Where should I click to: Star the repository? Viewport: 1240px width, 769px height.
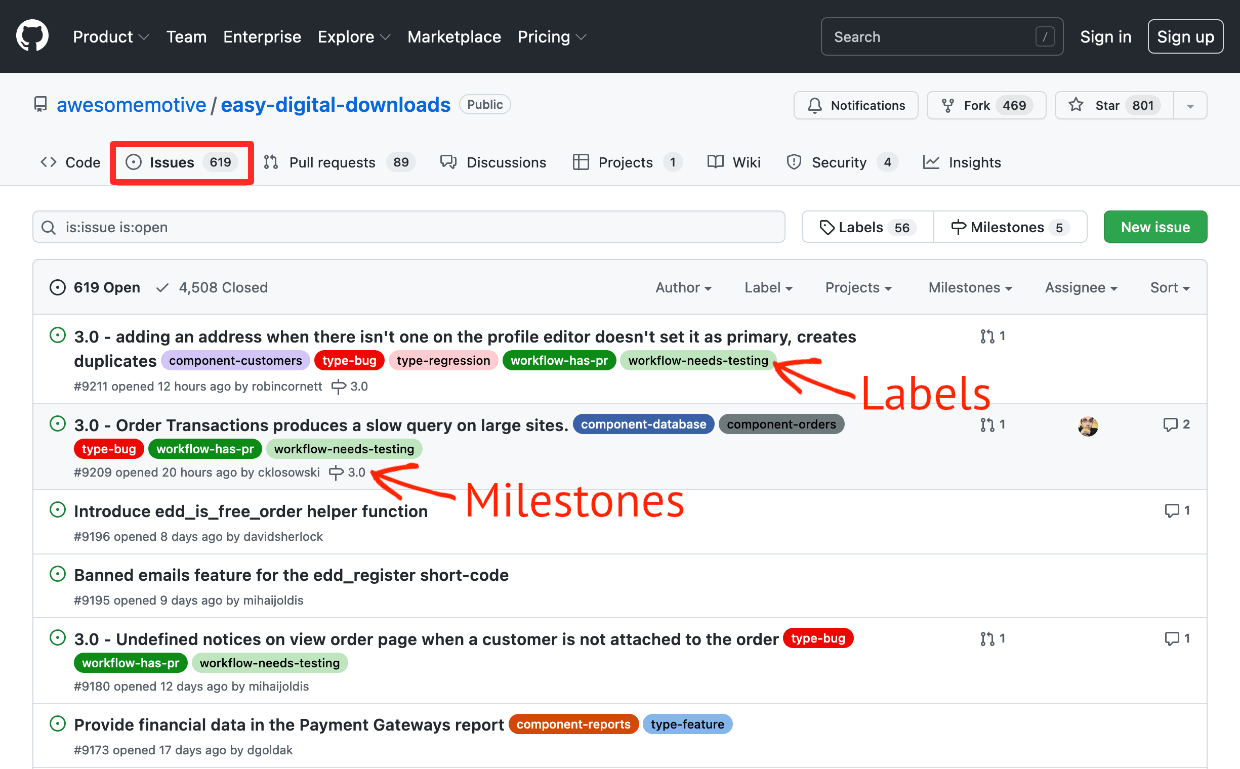point(1114,106)
